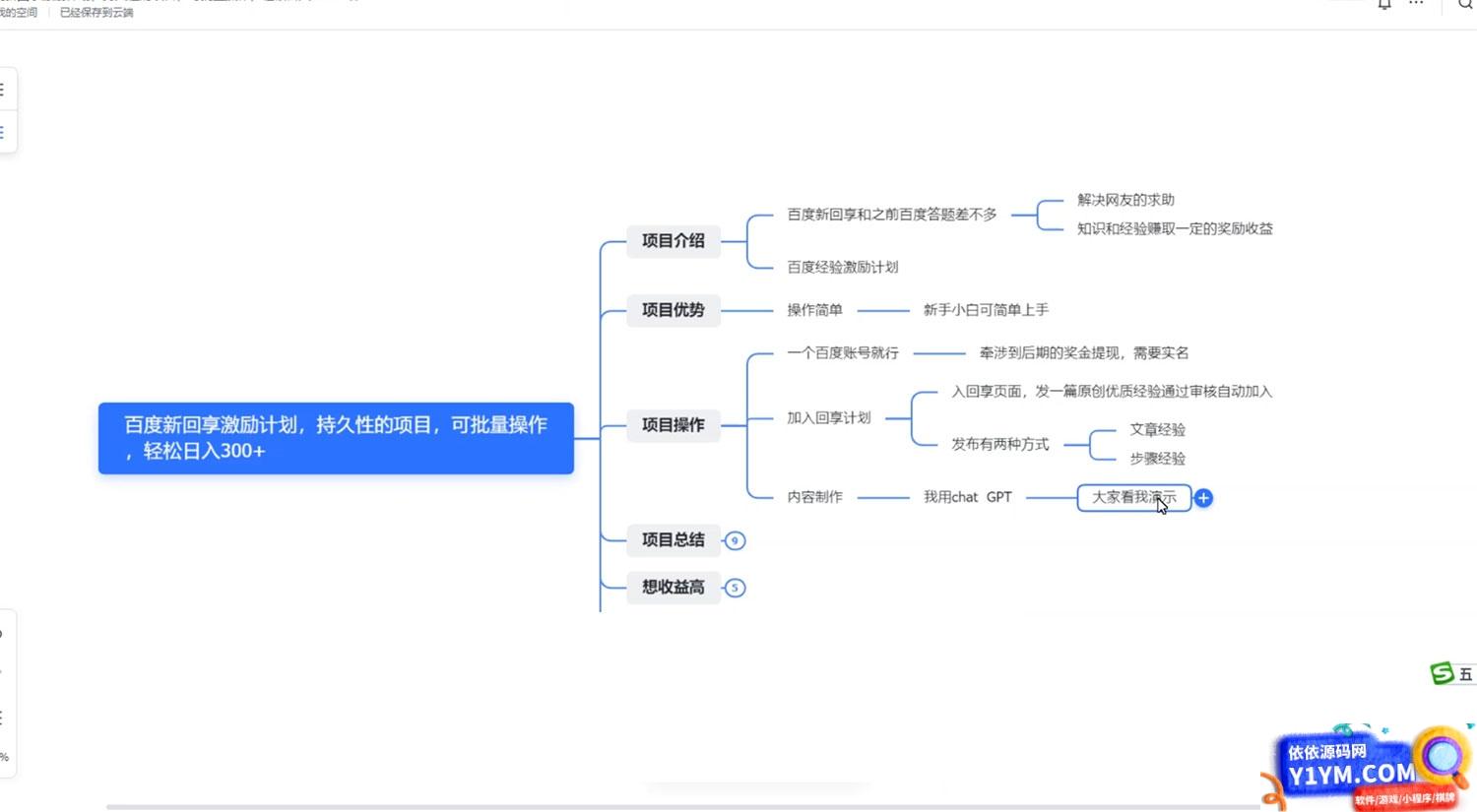Select node 入回享页面 long description

(1112, 392)
